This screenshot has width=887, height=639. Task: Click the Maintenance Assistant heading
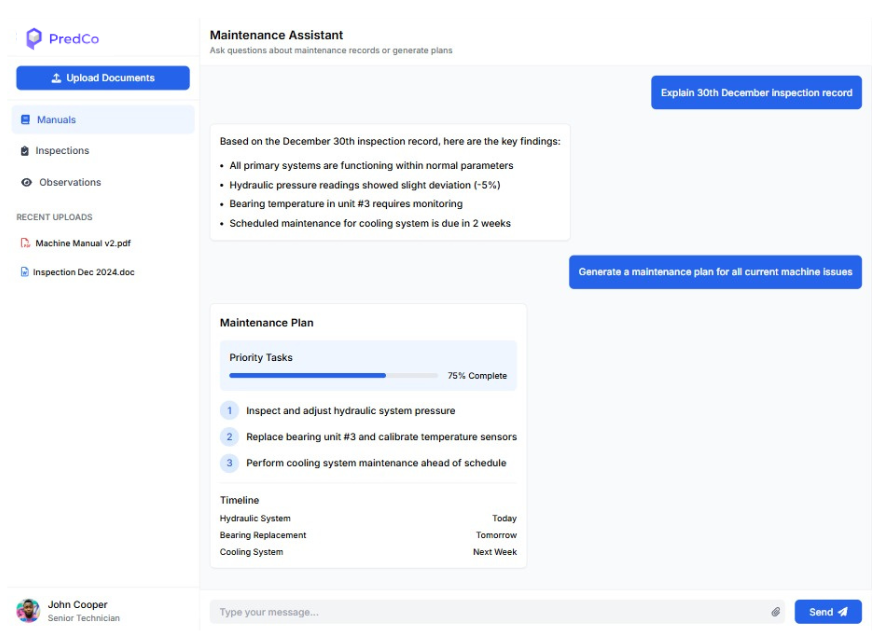pyautogui.click(x=276, y=35)
